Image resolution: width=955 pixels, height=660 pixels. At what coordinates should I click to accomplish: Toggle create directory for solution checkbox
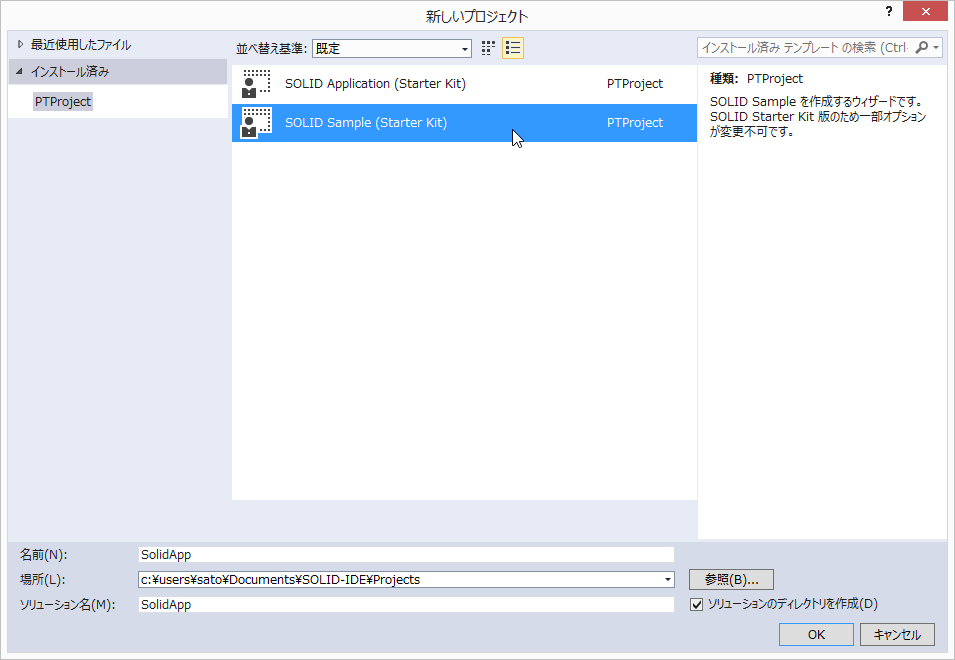click(x=697, y=604)
